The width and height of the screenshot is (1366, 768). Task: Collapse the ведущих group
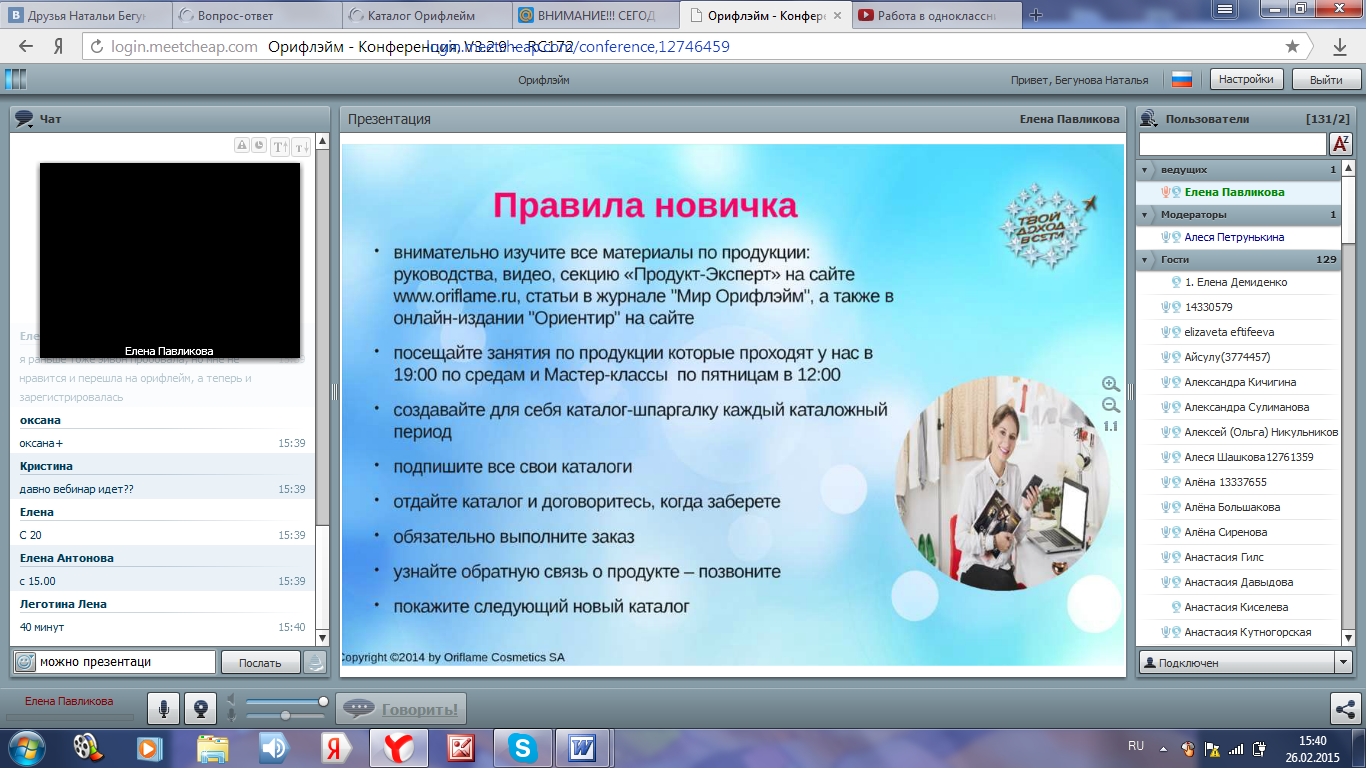point(1145,170)
